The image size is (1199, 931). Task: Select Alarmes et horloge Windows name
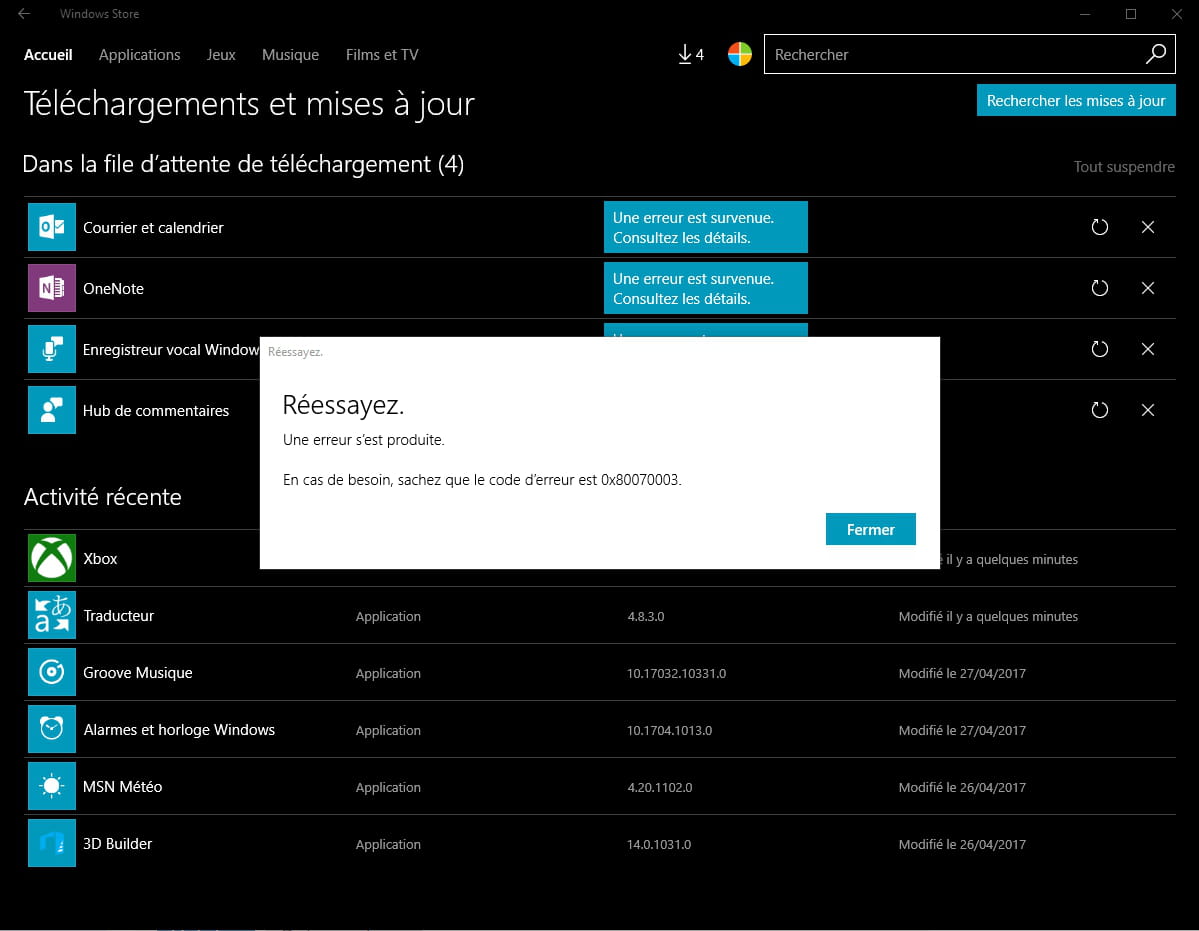click(179, 730)
